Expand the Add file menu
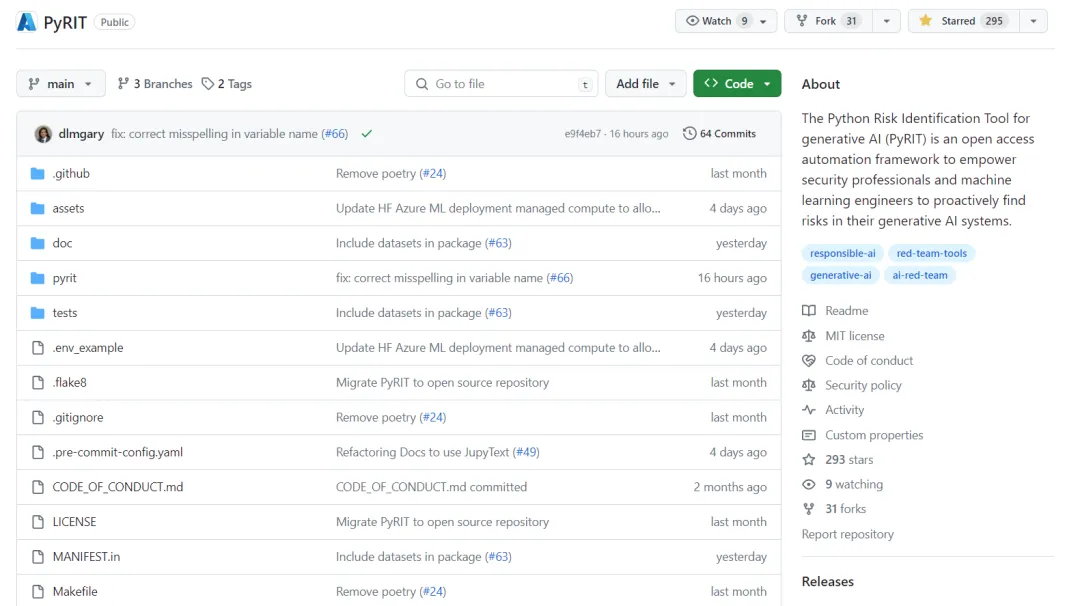 (x=645, y=84)
